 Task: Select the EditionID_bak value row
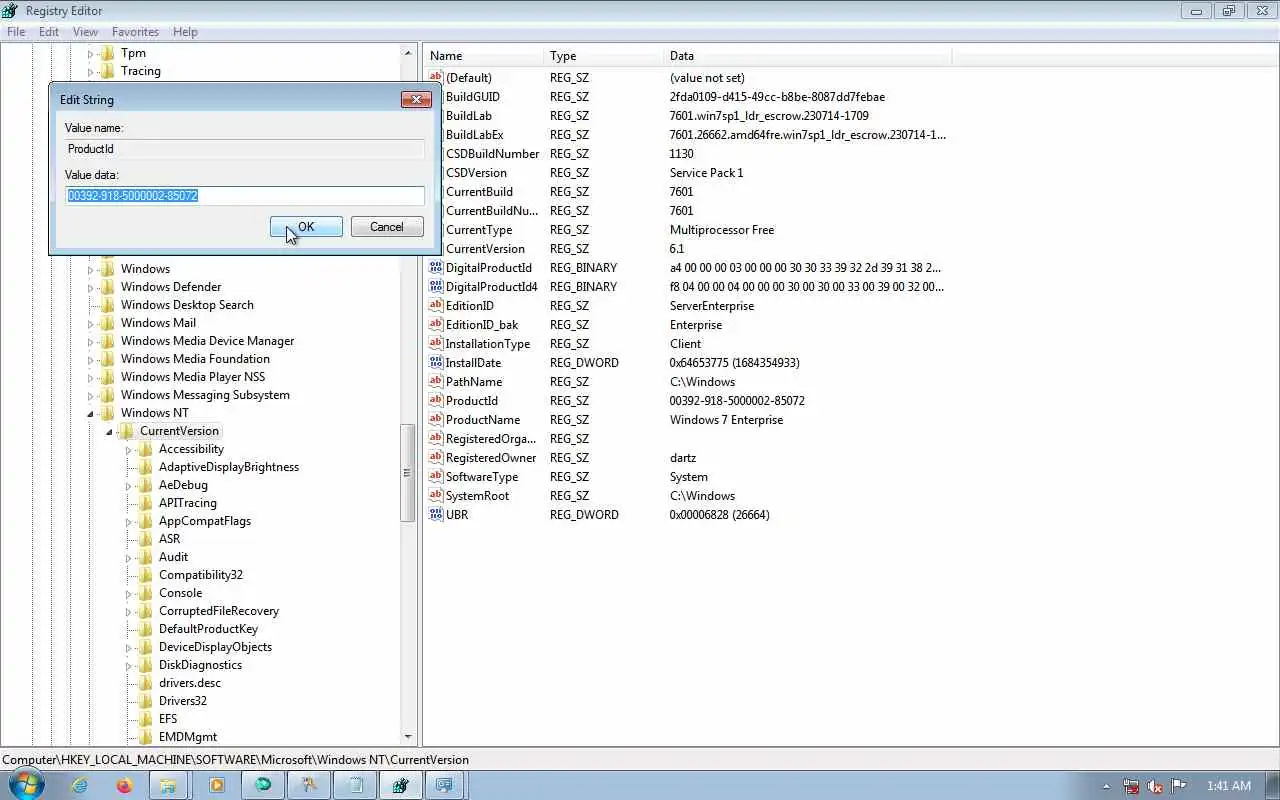[688, 325]
